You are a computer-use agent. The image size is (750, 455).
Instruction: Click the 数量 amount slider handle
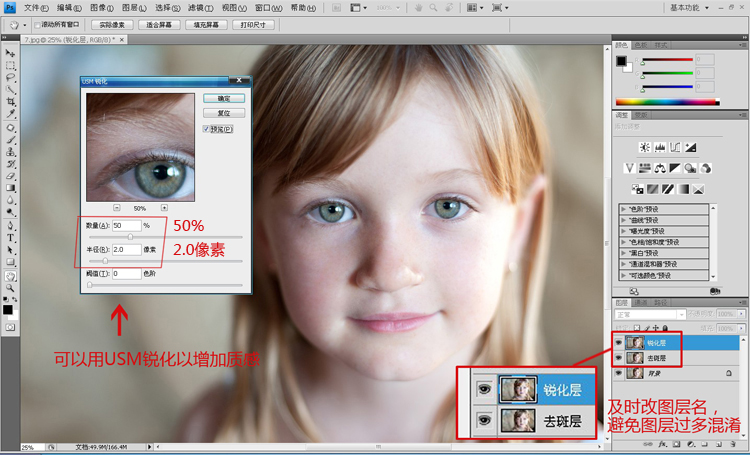130,237
